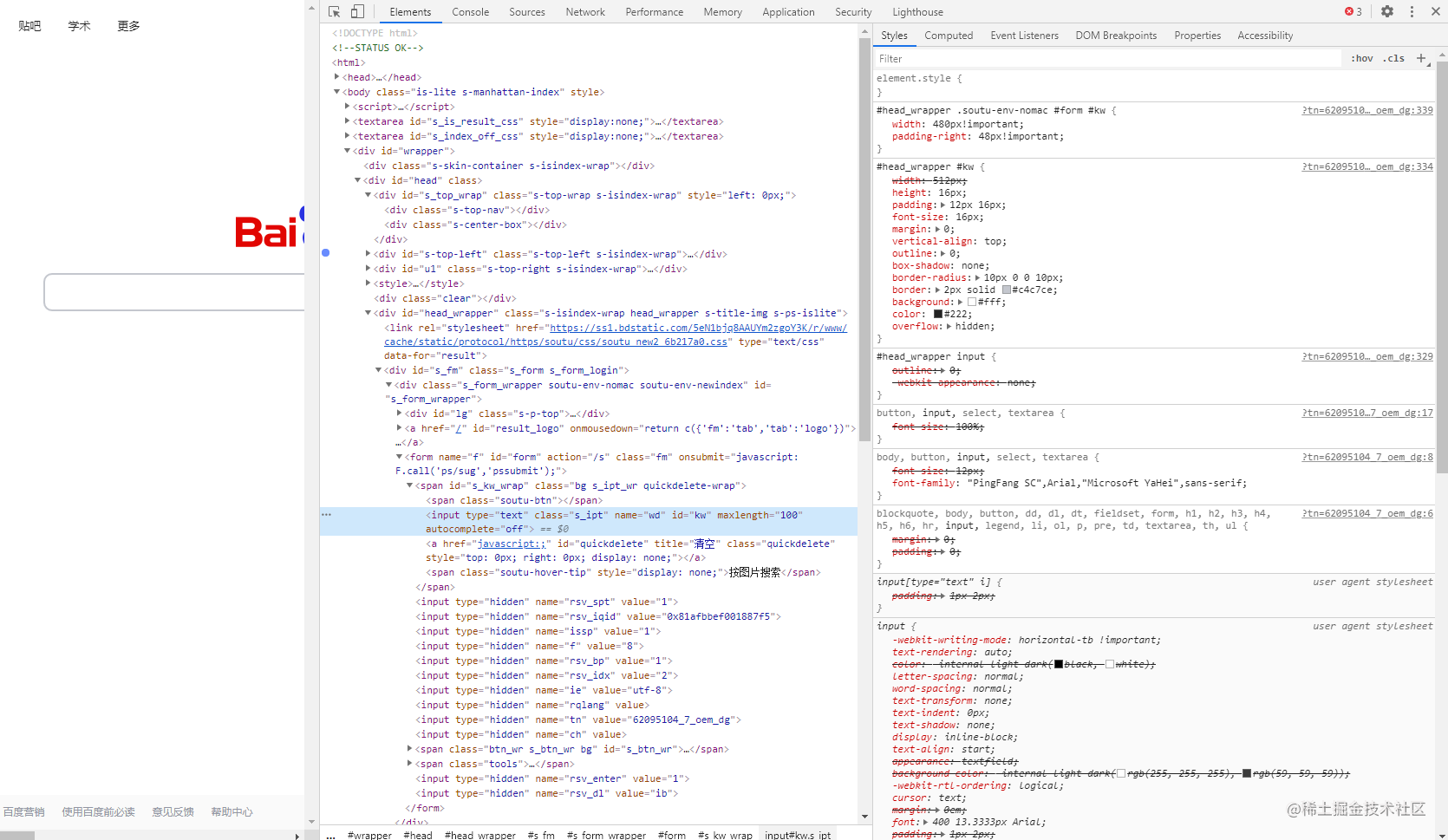
Task: Select the #wrapper breadcrumb
Action: 369,835
